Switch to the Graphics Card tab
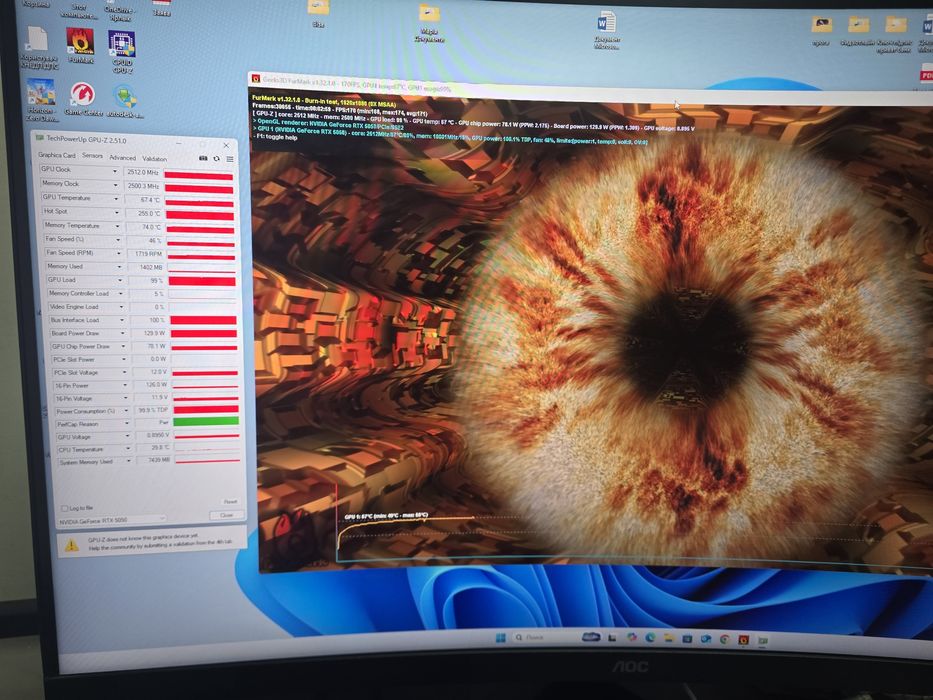This screenshot has height=700, width=933. tap(57, 155)
